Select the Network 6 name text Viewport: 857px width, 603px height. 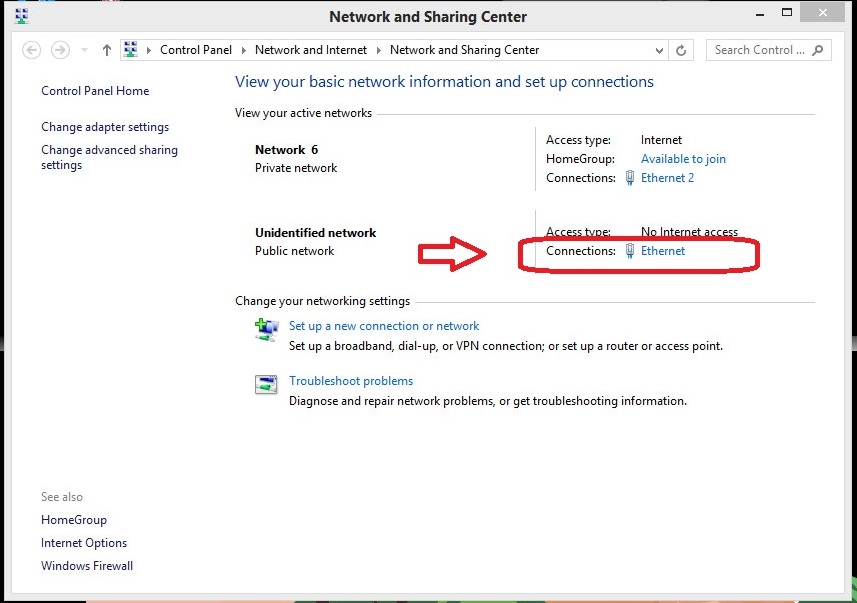pos(286,150)
